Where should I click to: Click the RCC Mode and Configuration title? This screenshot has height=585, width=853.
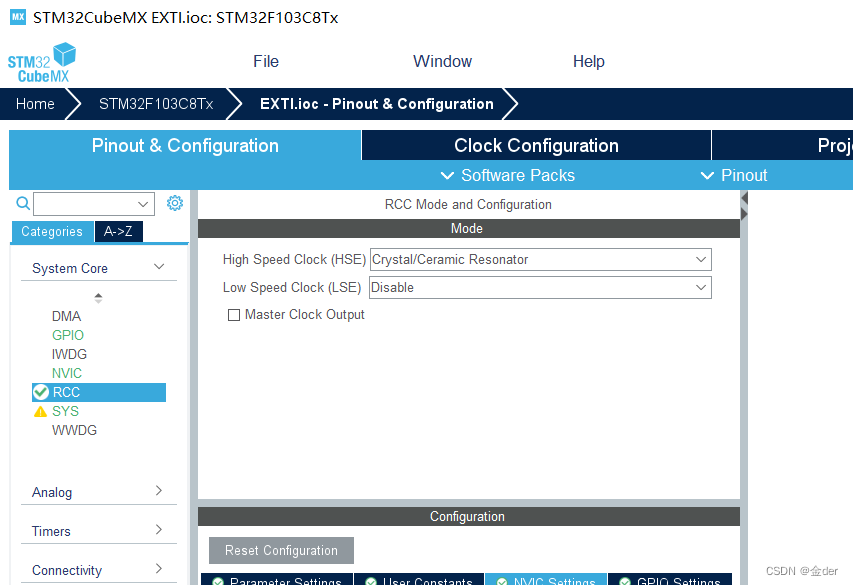(x=468, y=205)
